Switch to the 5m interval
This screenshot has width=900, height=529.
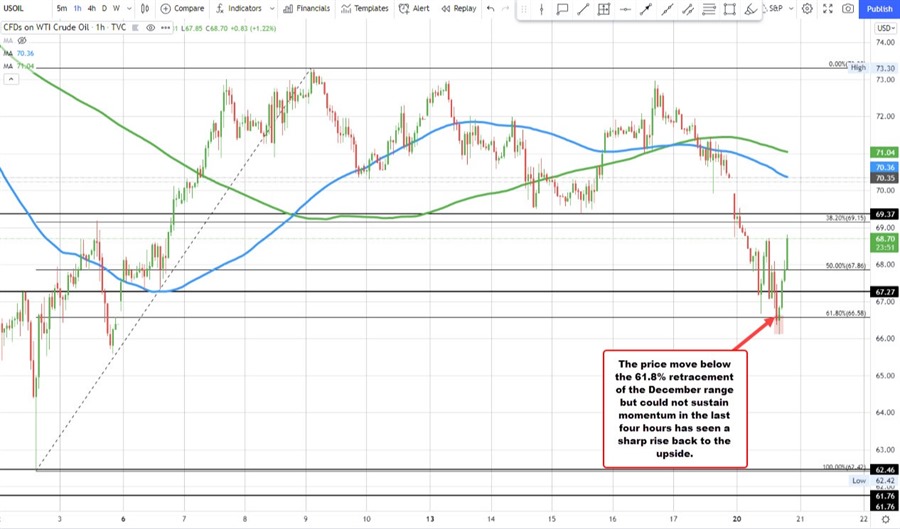click(x=61, y=9)
